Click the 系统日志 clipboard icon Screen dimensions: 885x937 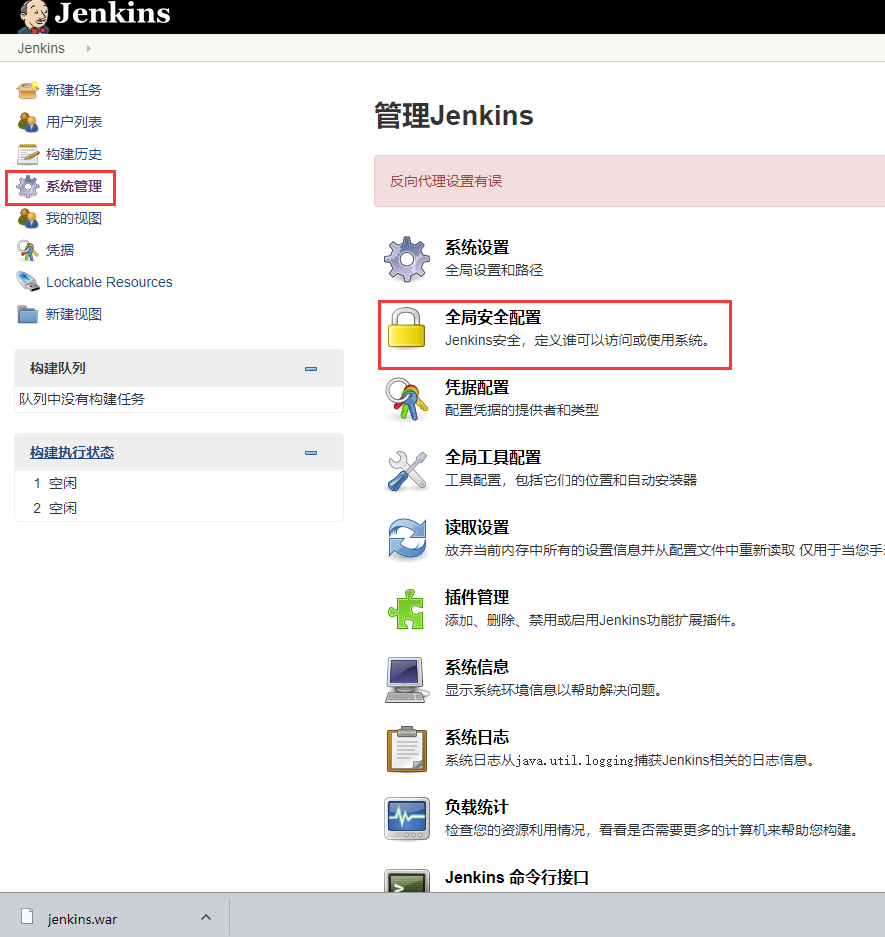406,749
